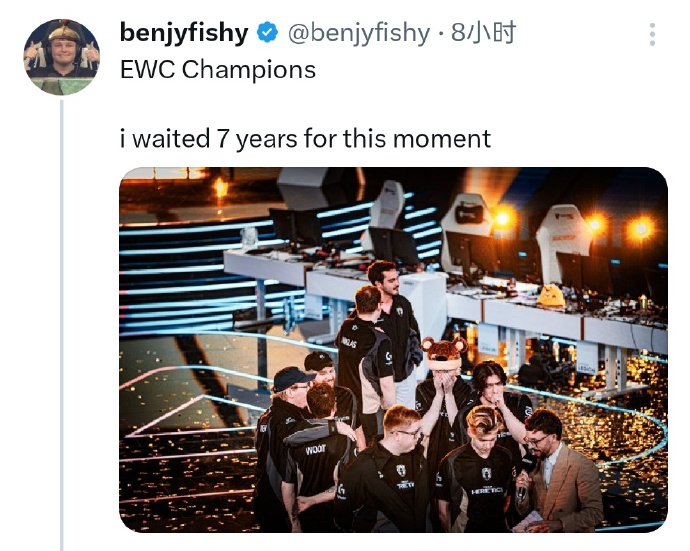
Task: Click the WOOT jersey in the photo
Action: click(316, 450)
